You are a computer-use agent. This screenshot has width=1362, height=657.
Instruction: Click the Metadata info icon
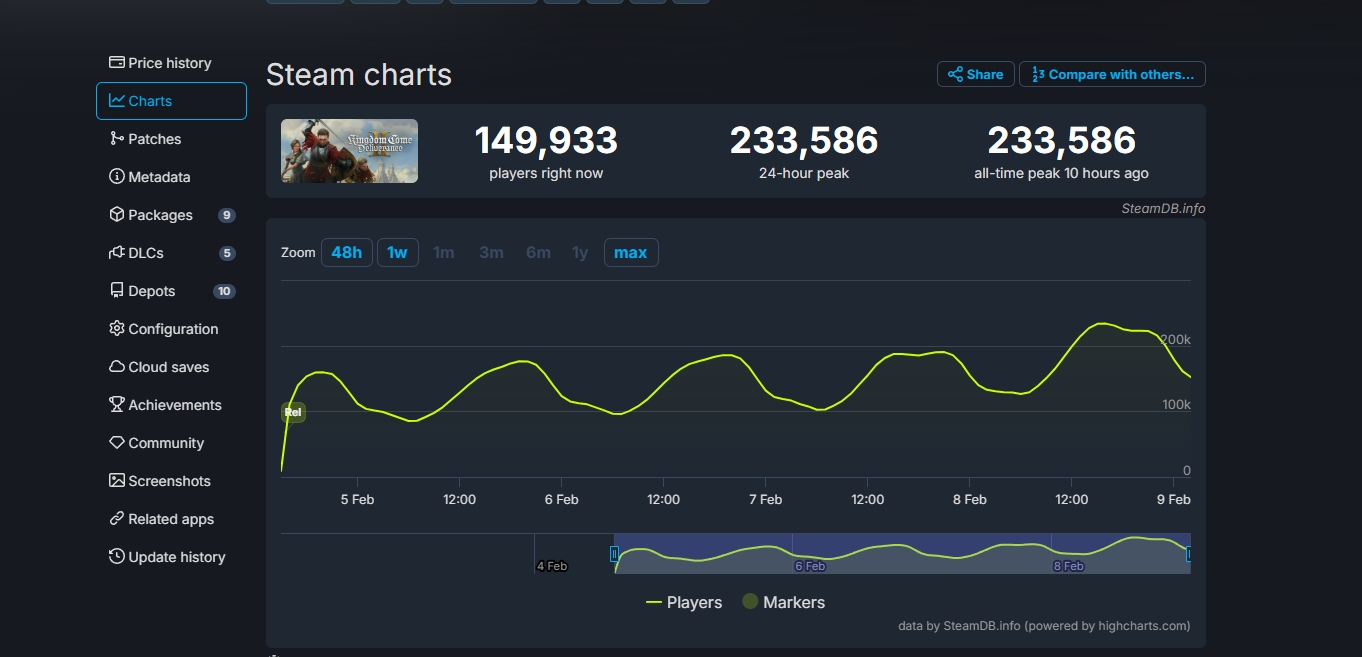[x=117, y=177]
